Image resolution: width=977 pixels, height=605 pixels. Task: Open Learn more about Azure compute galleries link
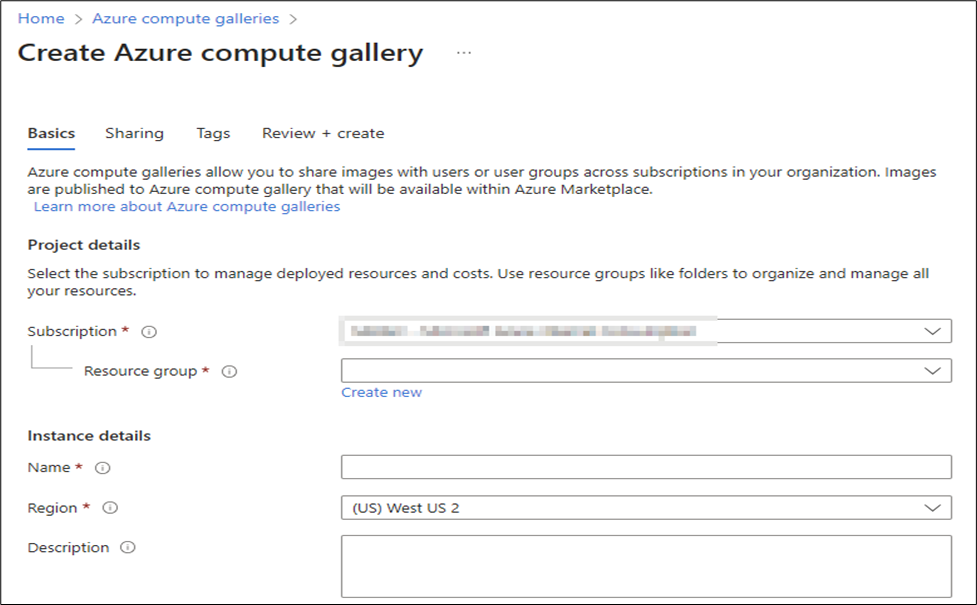tap(187, 207)
